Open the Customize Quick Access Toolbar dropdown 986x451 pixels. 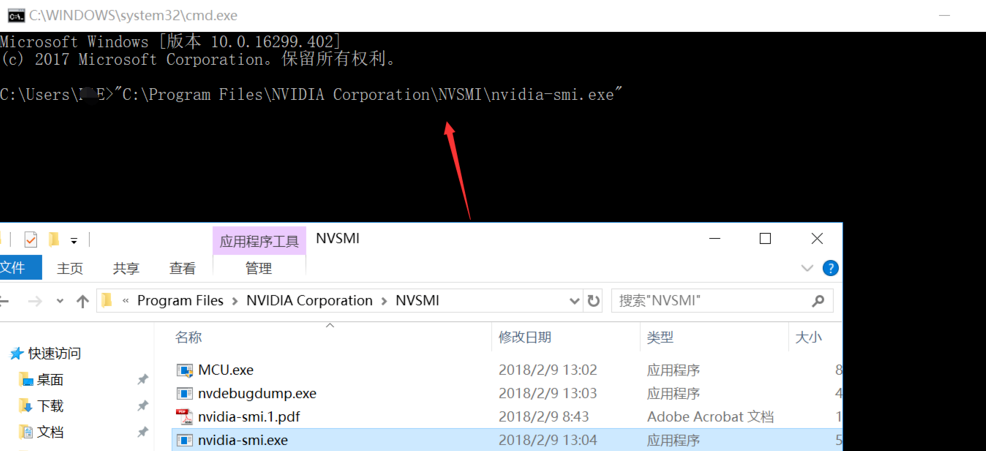(74, 241)
